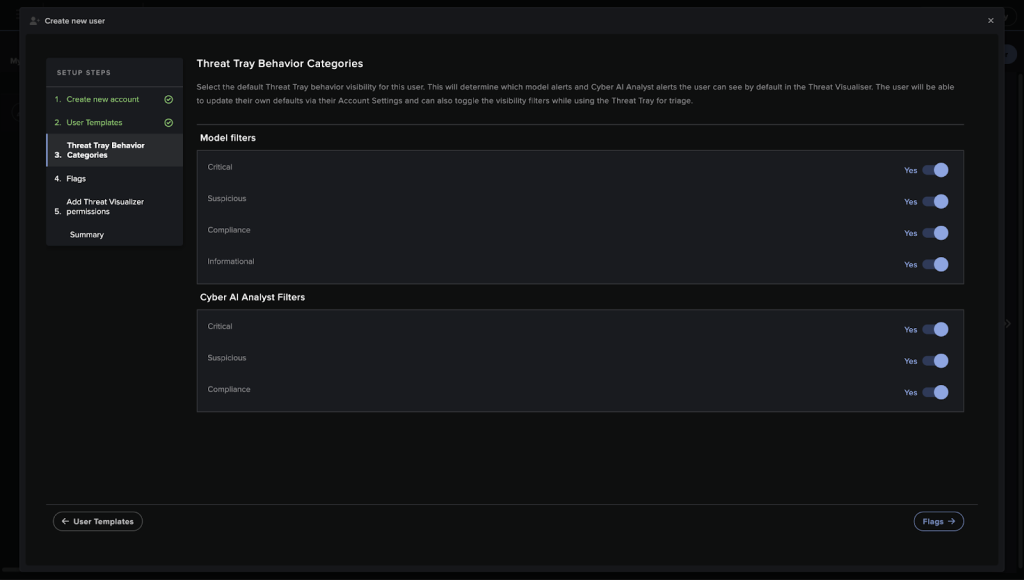The image size is (1024, 580).
Task: Click the left arrow icon in User Templates button
Action: tap(65, 521)
